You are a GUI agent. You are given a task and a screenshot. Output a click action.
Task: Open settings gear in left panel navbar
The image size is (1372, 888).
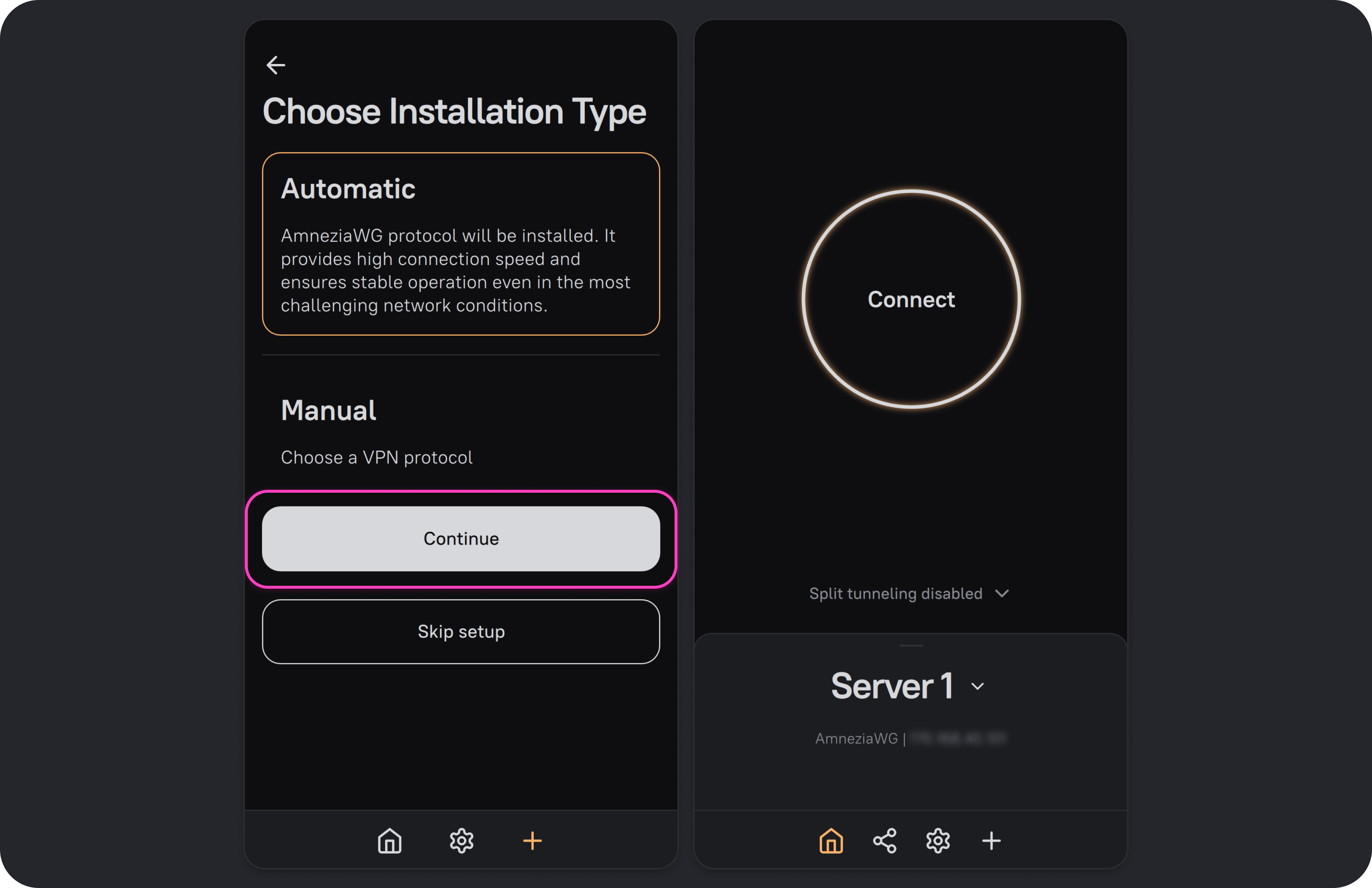461,841
